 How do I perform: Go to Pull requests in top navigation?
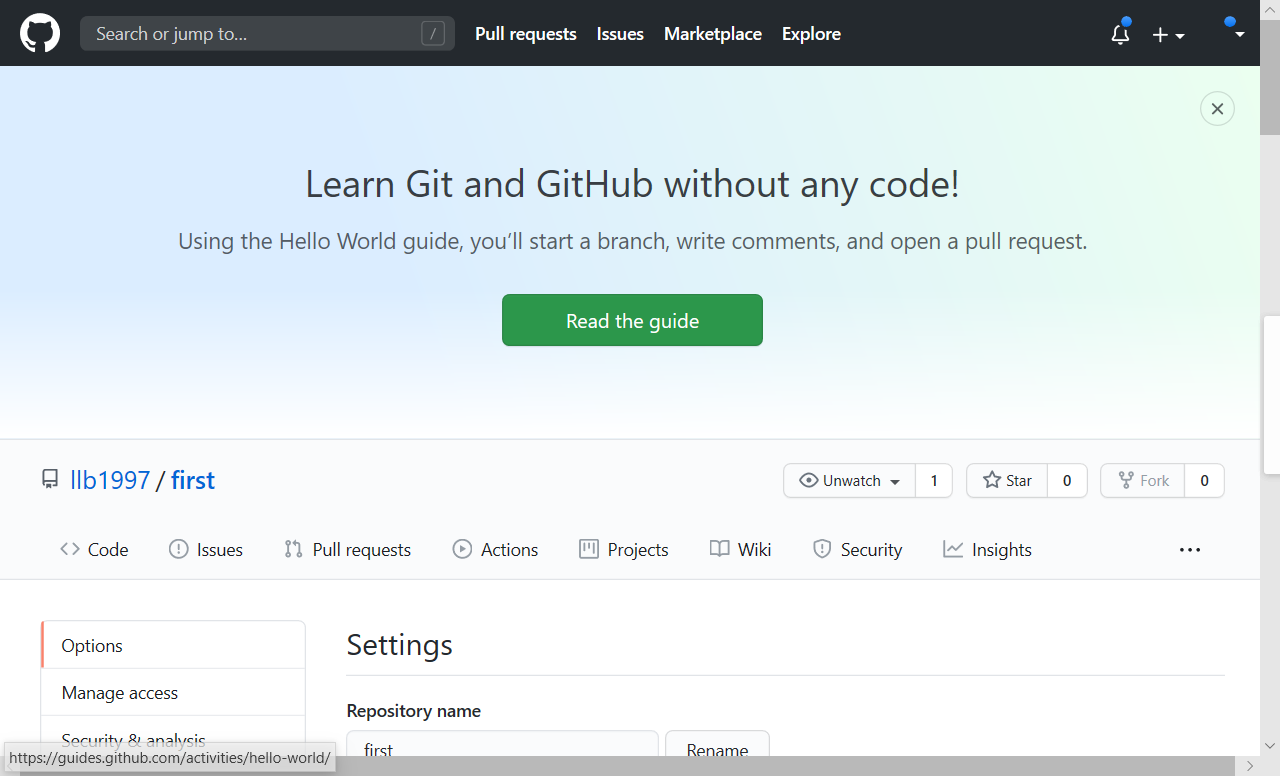pyautogui.click(x=526, y=33)
